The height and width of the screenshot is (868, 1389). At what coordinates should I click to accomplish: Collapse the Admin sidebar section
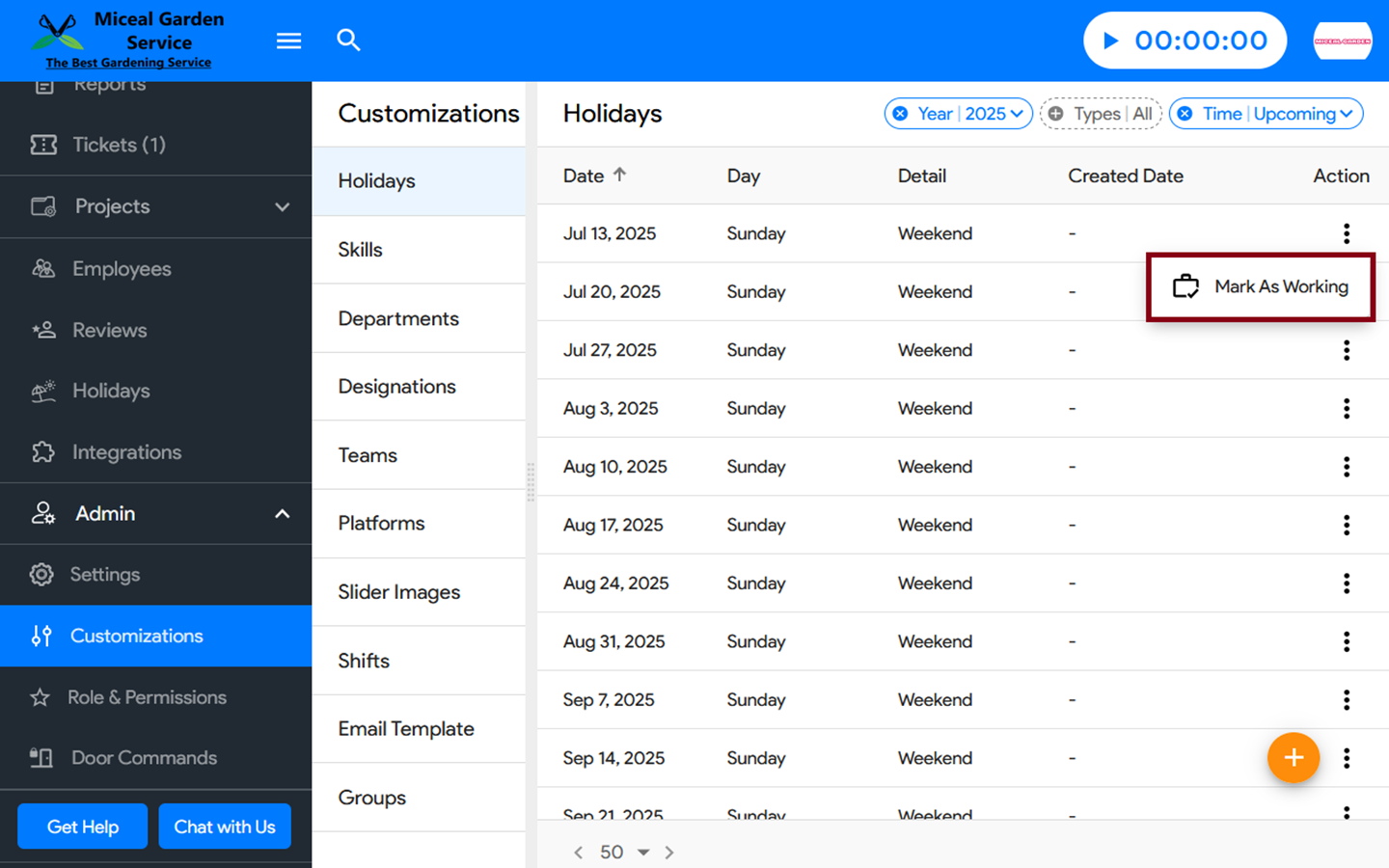click(282, 514)
